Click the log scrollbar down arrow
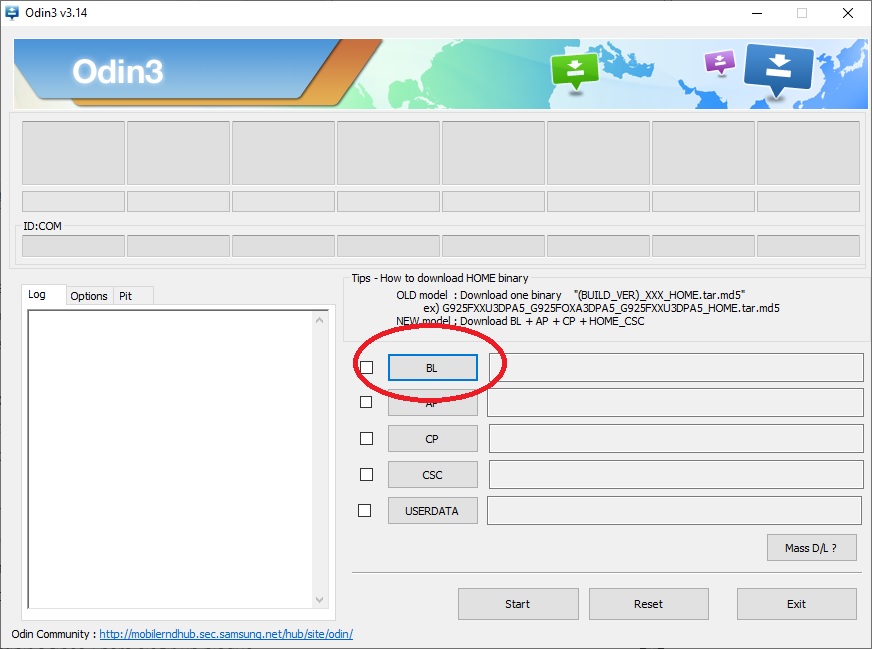 [x=320, y=600]
